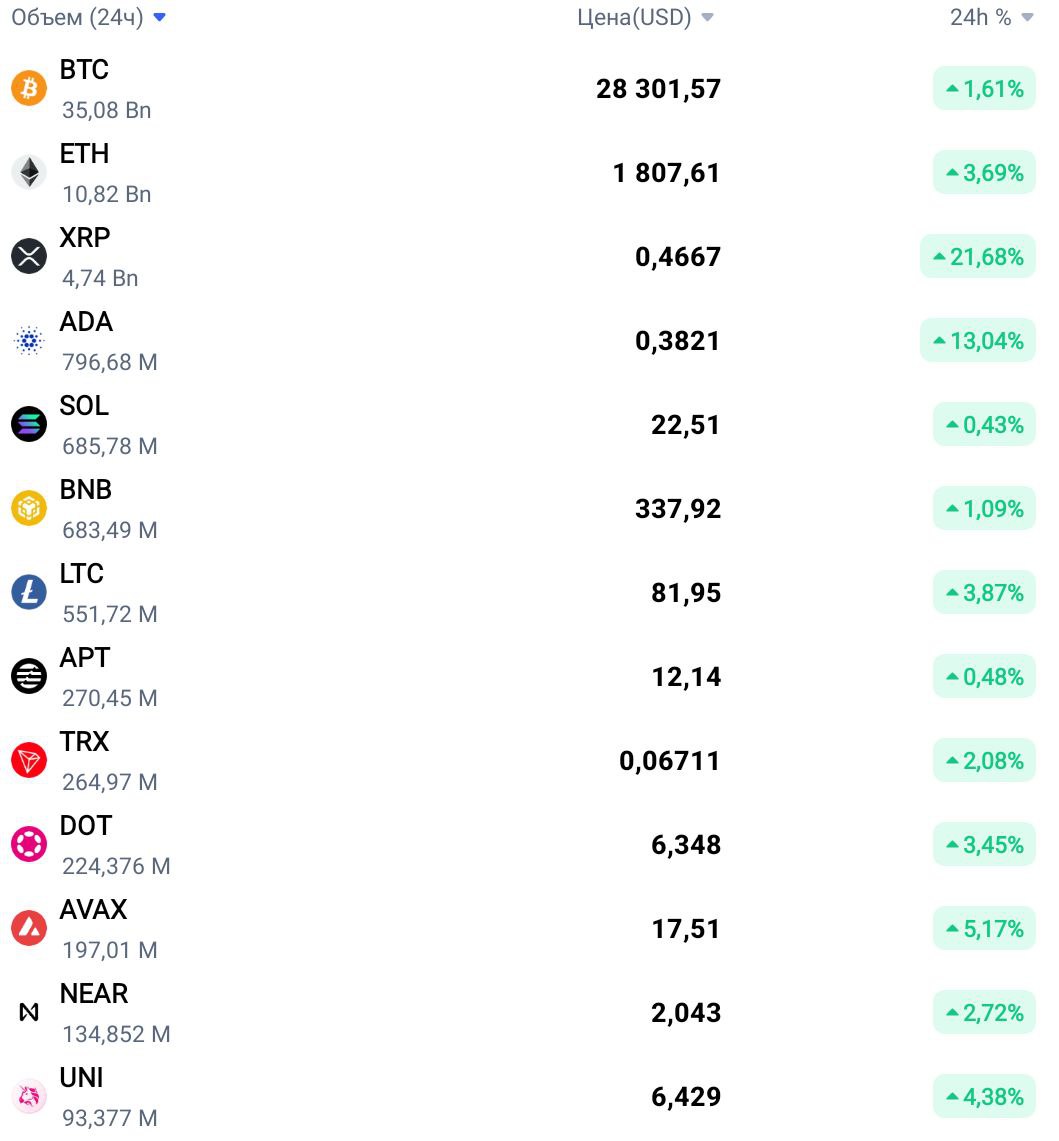Expand the Цена(USD) sort dropdown
Screen dimensions: 1059x1141
[707, 17]
